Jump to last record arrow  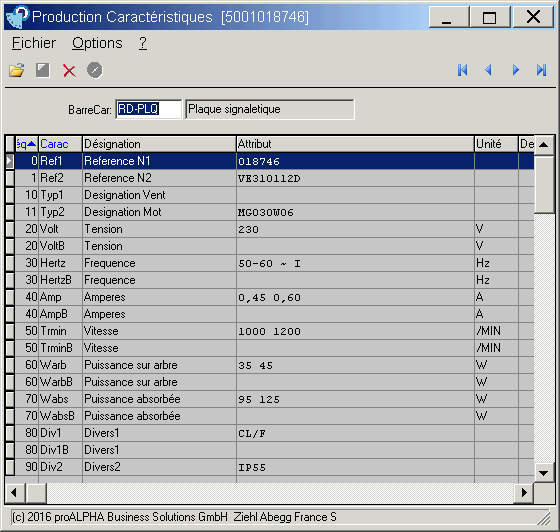pyautogui.click(x=541, y=70)
